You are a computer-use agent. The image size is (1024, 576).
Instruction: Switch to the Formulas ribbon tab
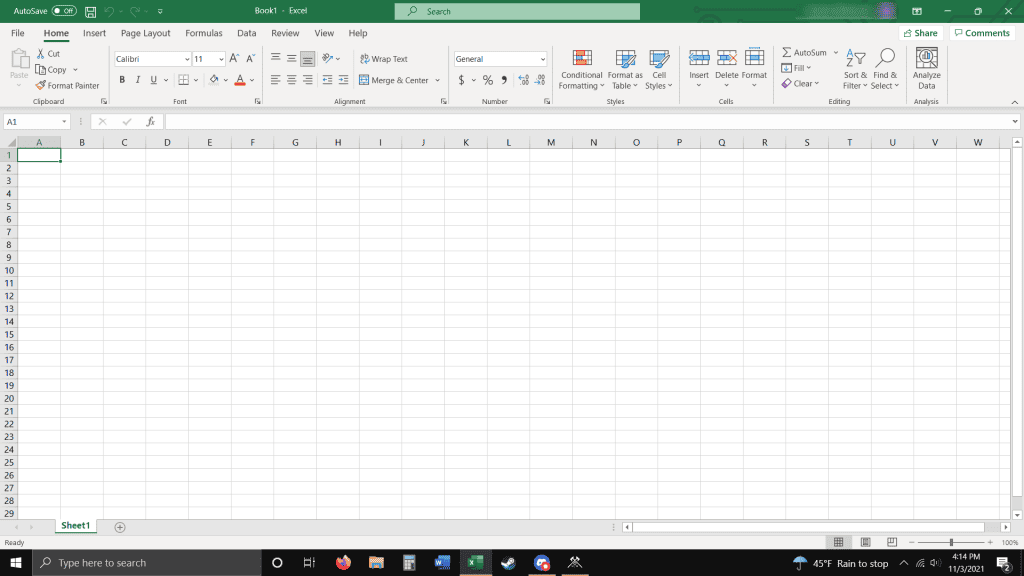(x=204, y=32)
